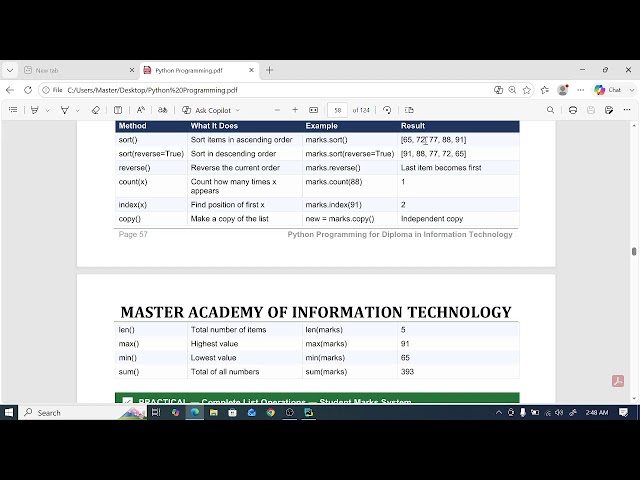Click the Add text box tool
Image resolution: width=640 pixels, height=480 pixels.
[118, 110]
